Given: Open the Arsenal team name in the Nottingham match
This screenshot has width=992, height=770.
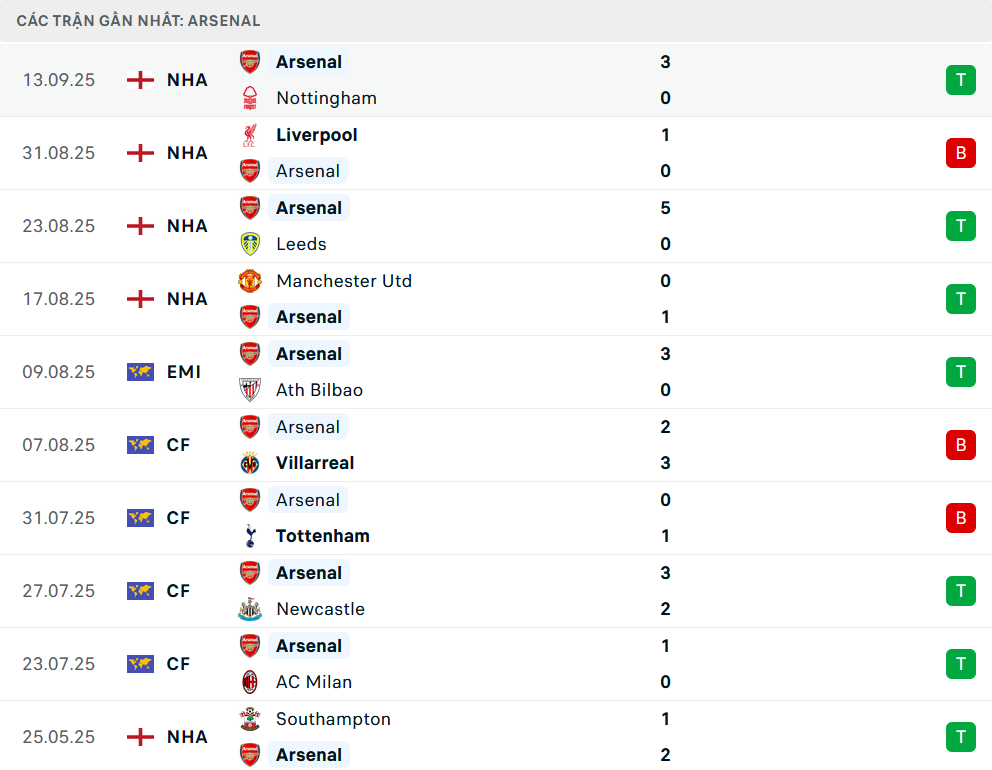Looking at the screenshot, I should 308,62.
